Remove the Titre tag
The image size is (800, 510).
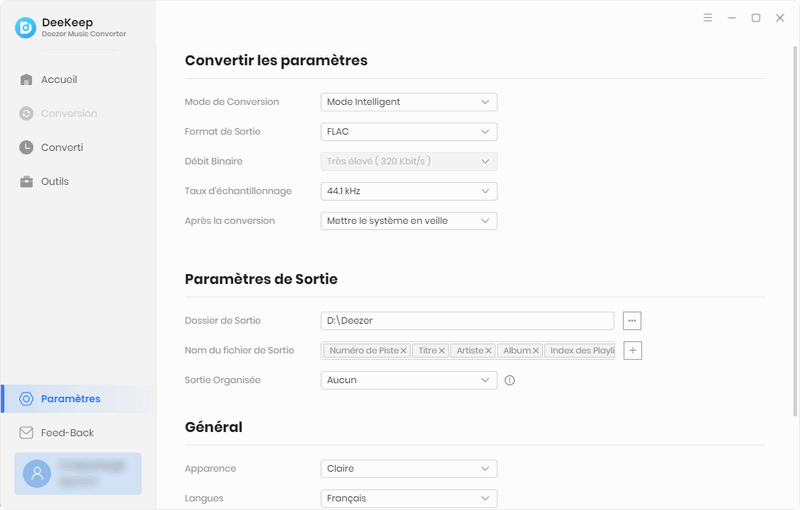tap(442, 351)
